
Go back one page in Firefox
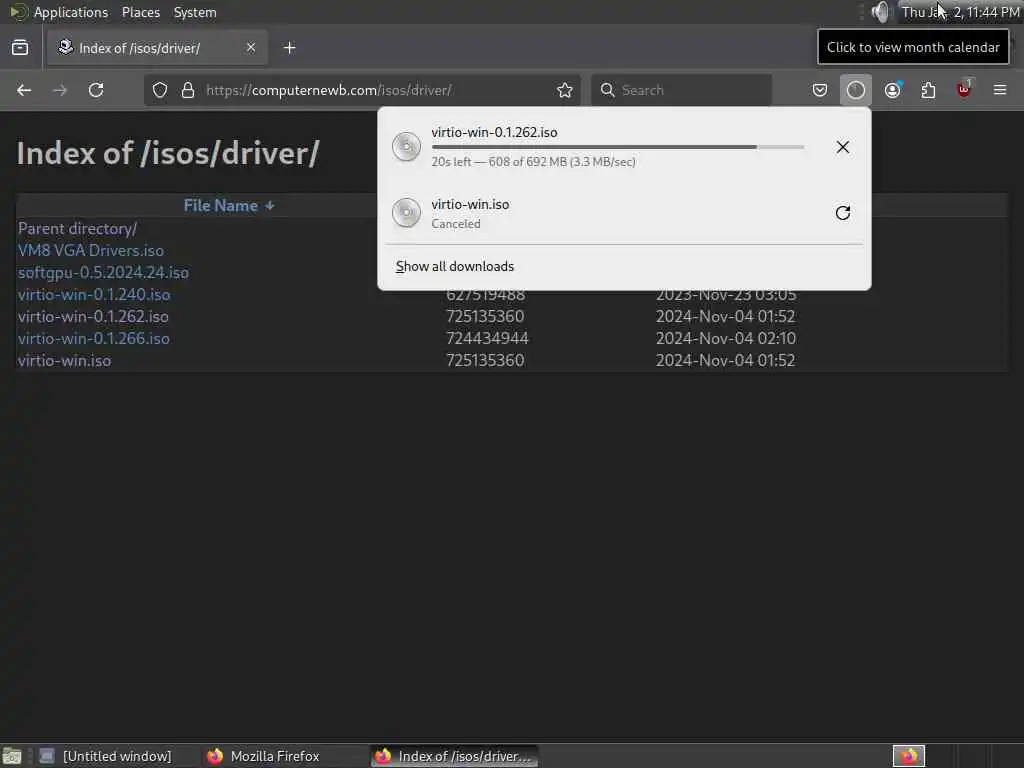click(x=24, y=90)
